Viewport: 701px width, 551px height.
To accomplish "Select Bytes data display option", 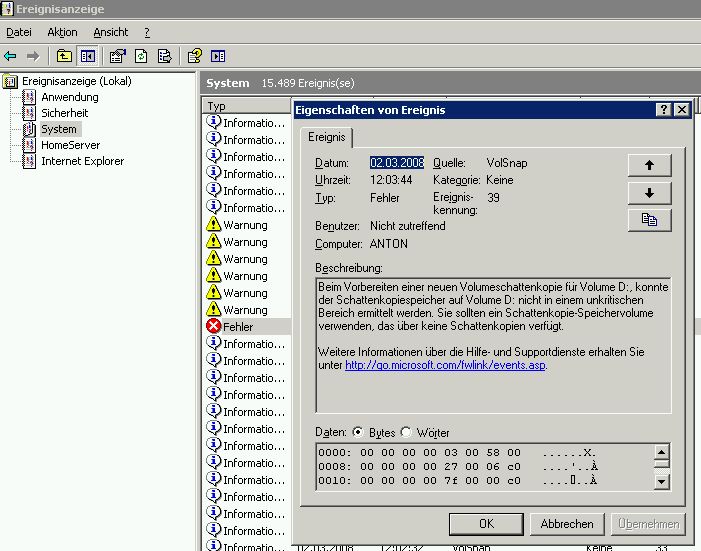I will tap(358, 432).
